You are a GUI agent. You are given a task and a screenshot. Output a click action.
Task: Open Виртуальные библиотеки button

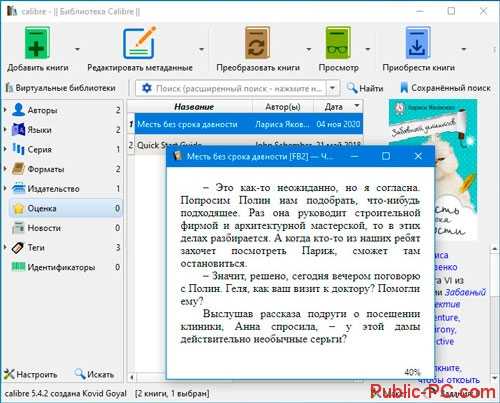[61, 88]
